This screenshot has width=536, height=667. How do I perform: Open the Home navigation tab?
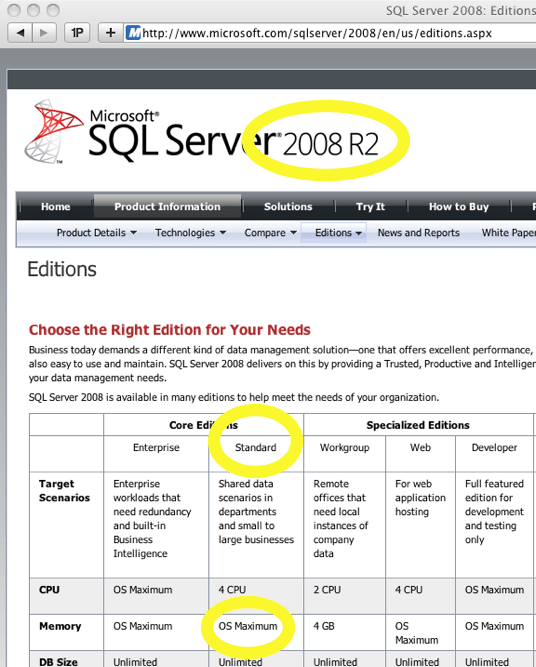(55, 207)
